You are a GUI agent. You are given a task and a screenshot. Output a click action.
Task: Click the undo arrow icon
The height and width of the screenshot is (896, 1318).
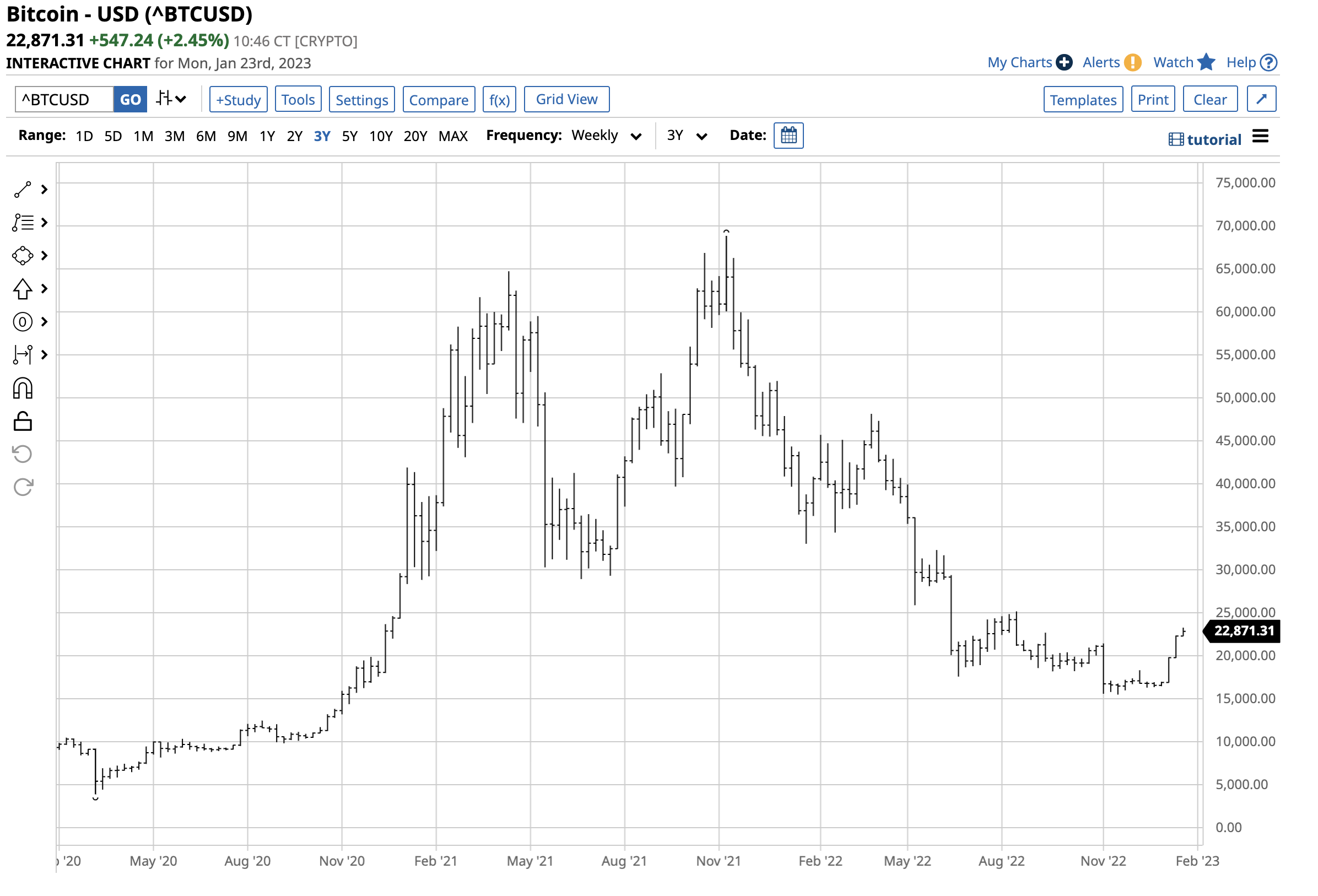pyautogui.click(x=23, y=454)
